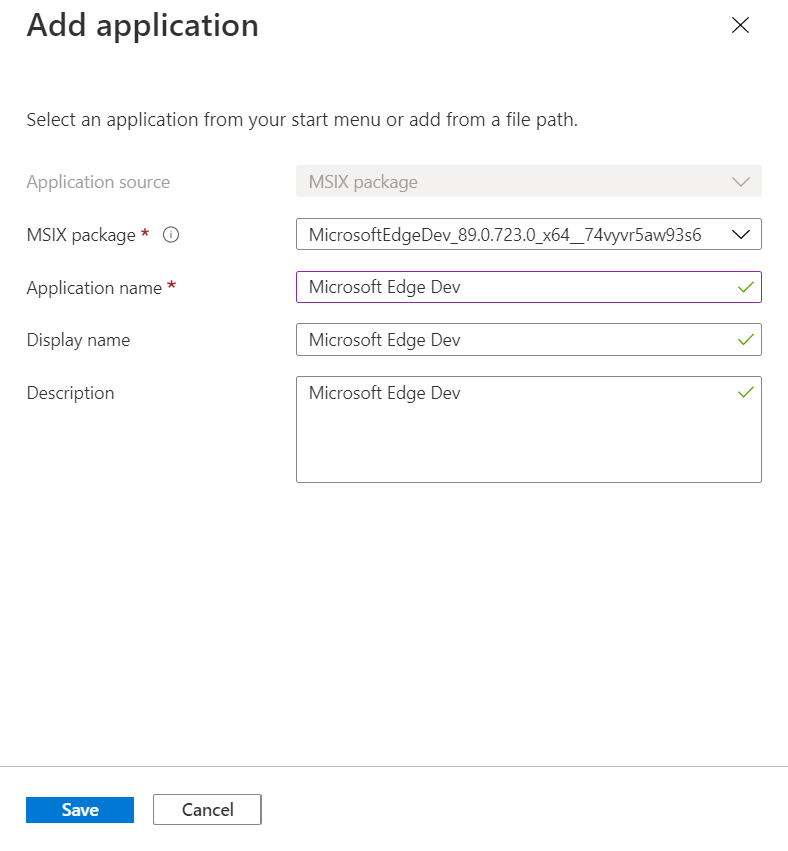Click the Application name input field
Screen dimensions: 788x851
529,287
